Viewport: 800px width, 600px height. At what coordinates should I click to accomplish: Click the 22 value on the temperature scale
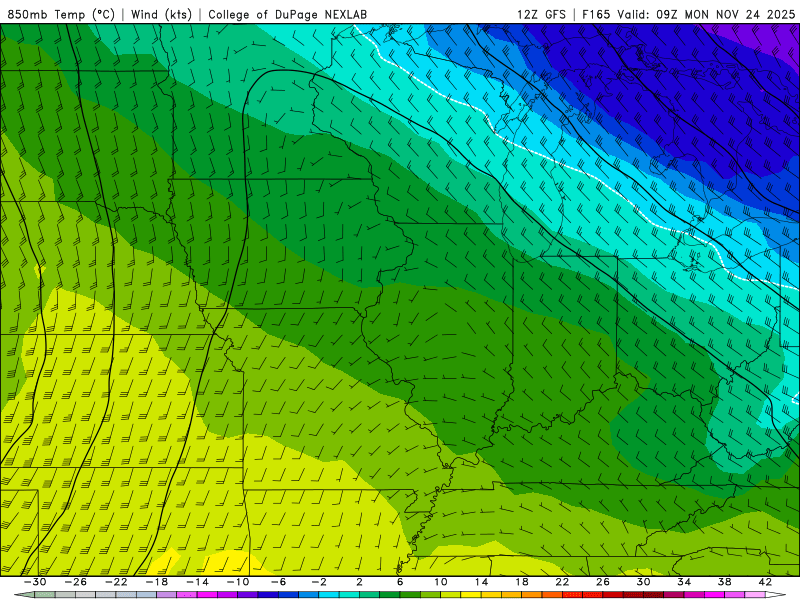point(562,582)
